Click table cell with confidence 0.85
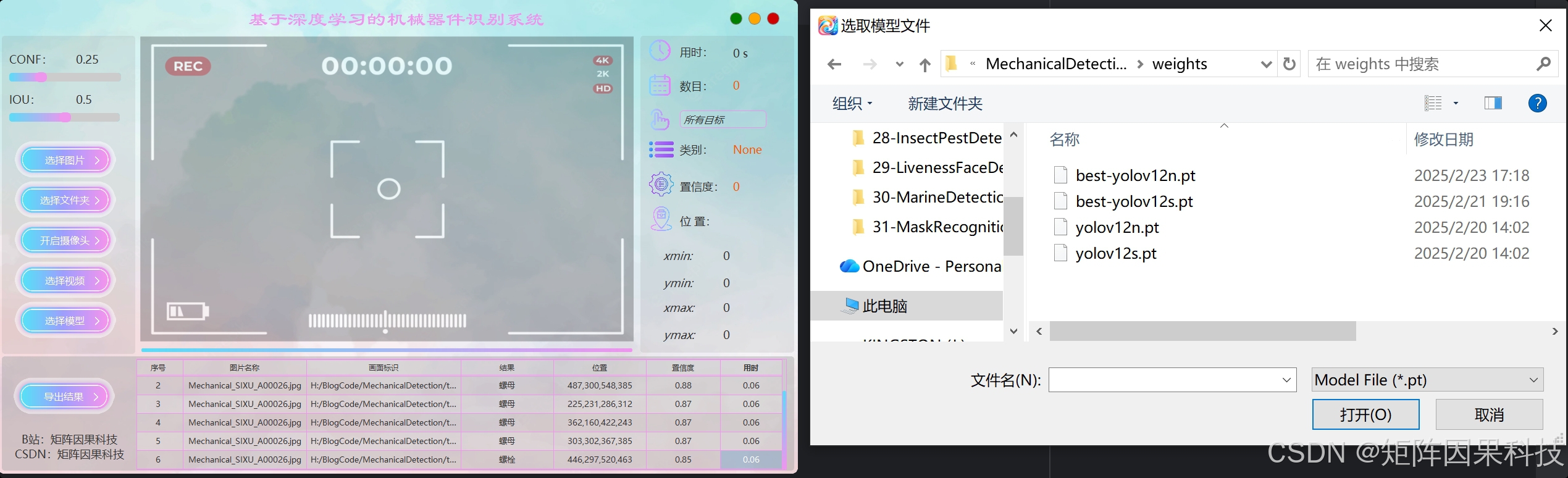 tap(682, 459)
